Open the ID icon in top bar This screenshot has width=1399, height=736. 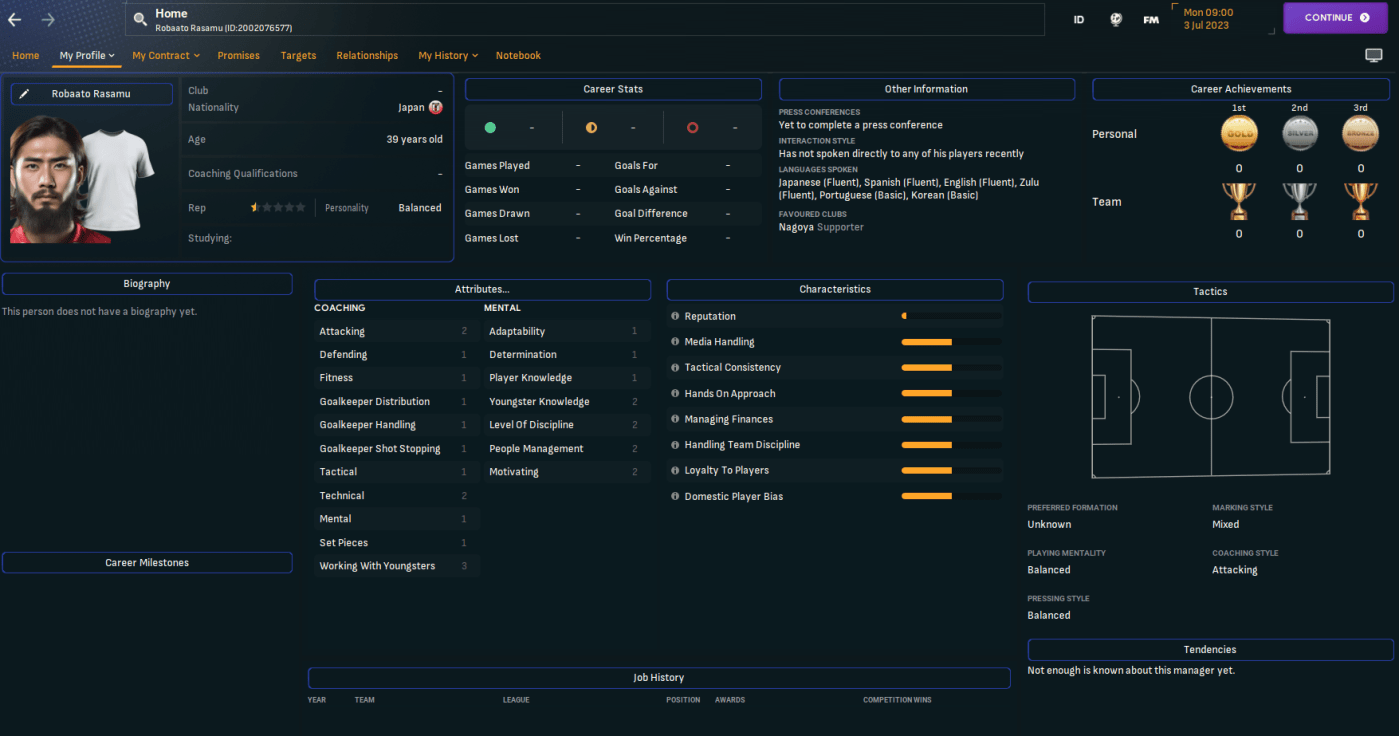coord(1079,19)
